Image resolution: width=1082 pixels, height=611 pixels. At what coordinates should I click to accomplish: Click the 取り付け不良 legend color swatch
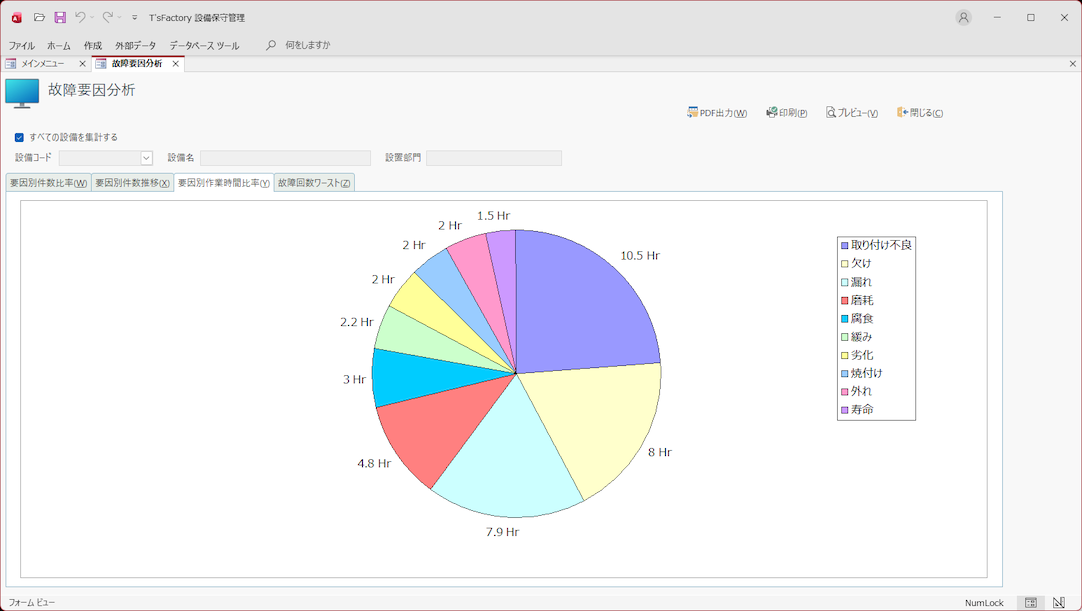click(845, 245)
